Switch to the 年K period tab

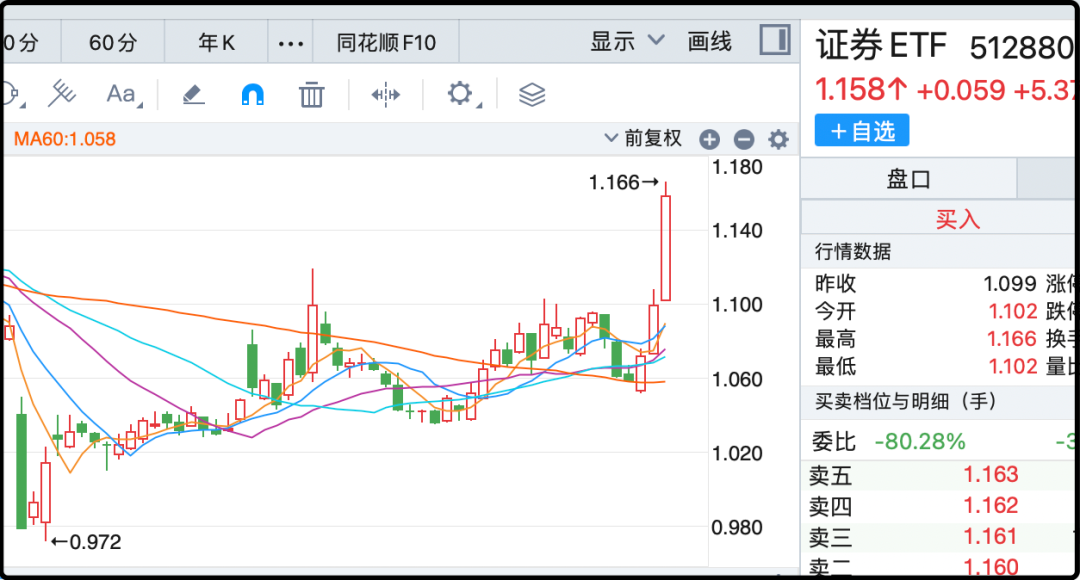point(216,43)
